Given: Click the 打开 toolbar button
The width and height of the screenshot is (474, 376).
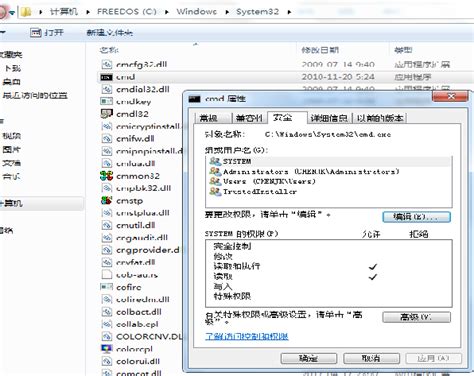Looking at the screenshot, I should pos(47,32).
